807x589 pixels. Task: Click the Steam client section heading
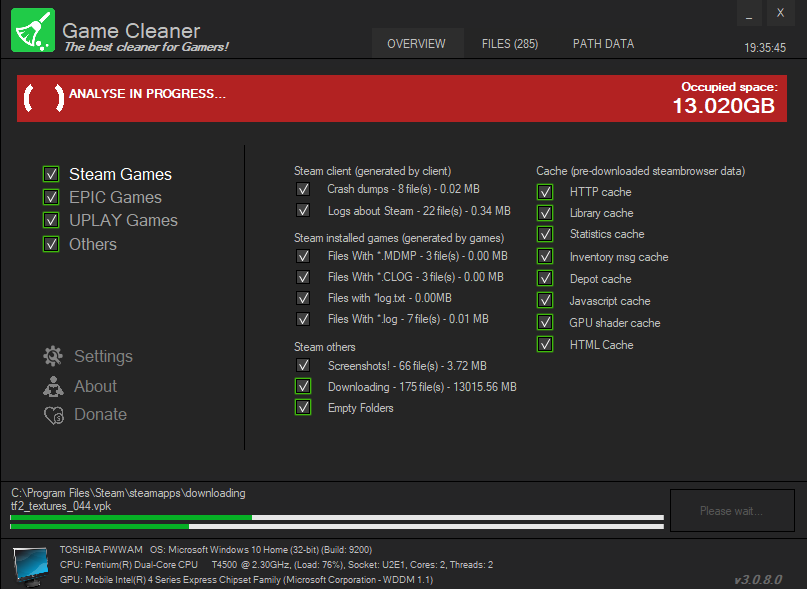pyautogui.click(x=373, y=171)
